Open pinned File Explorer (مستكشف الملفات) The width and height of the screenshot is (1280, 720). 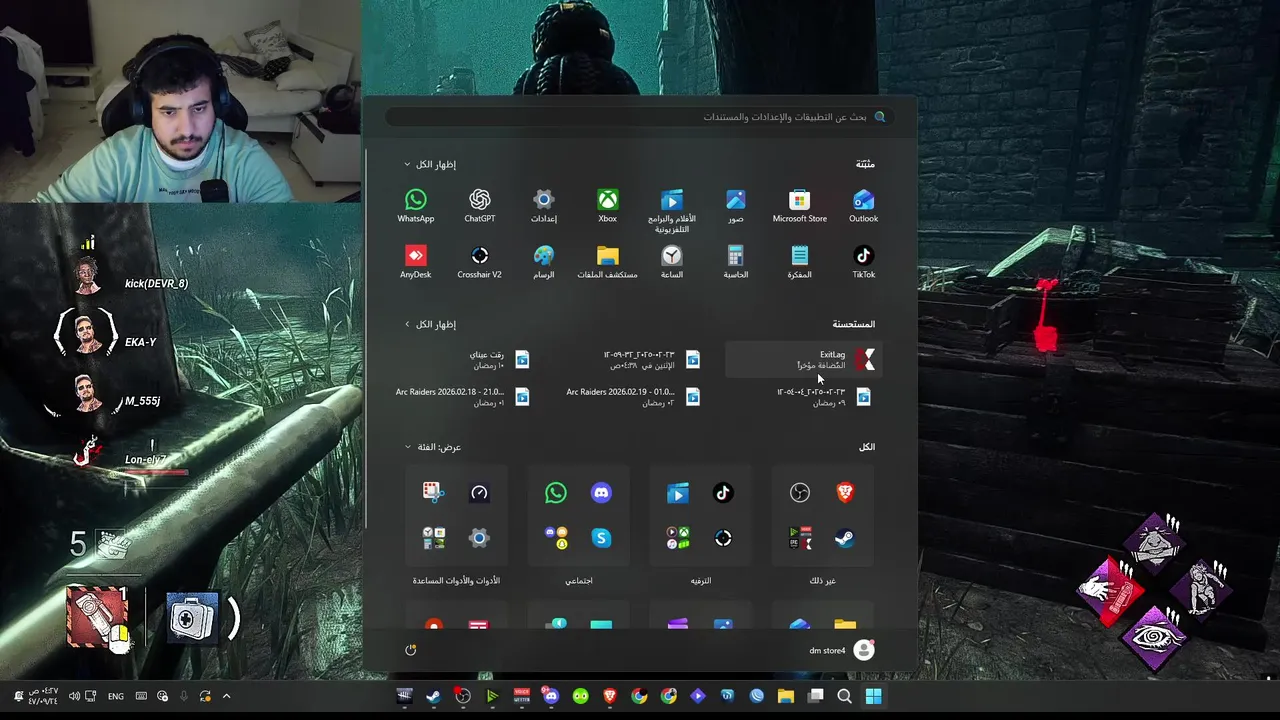608,262
